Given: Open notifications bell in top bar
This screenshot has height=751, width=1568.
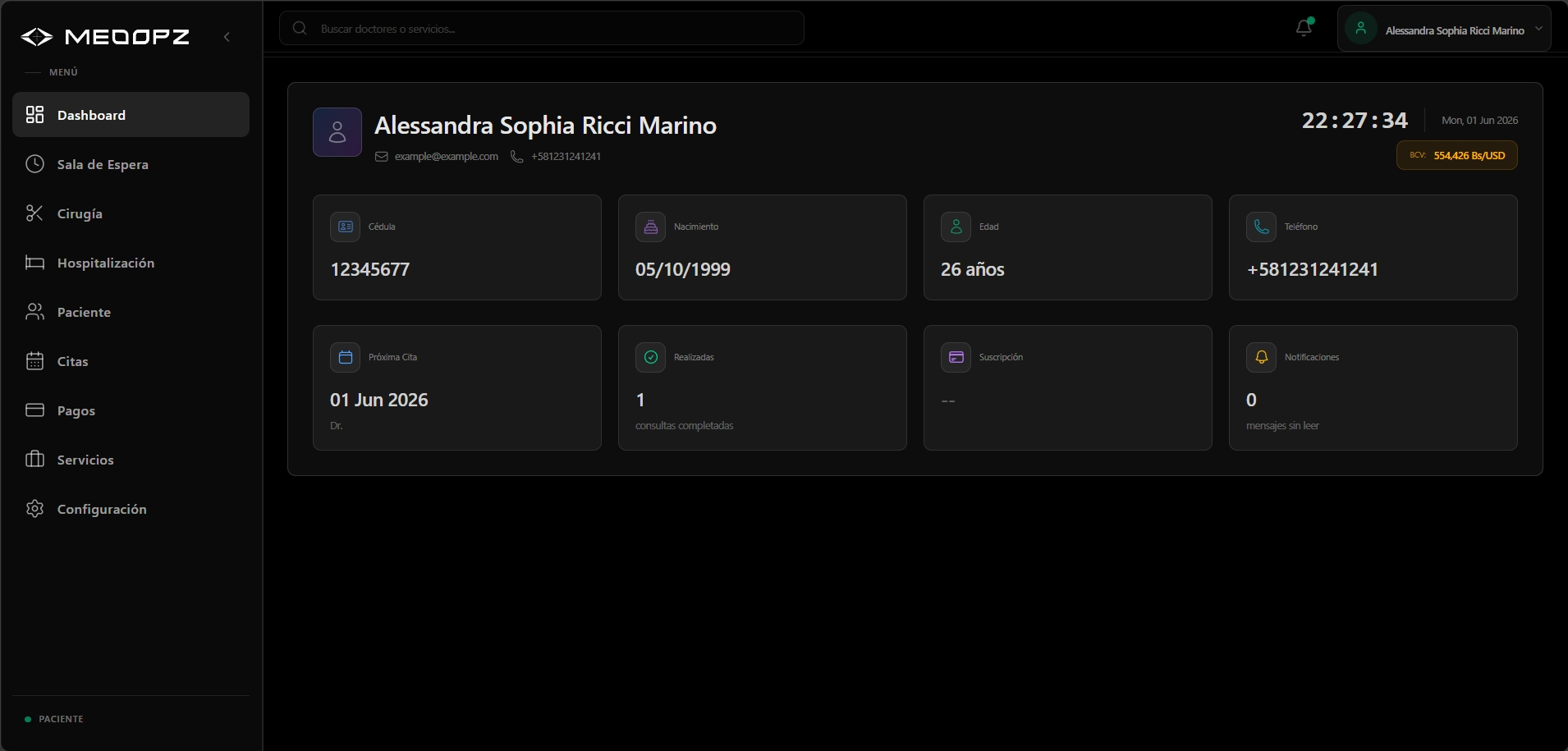Looking at the screenshot, I should (x=1304, y=28).
